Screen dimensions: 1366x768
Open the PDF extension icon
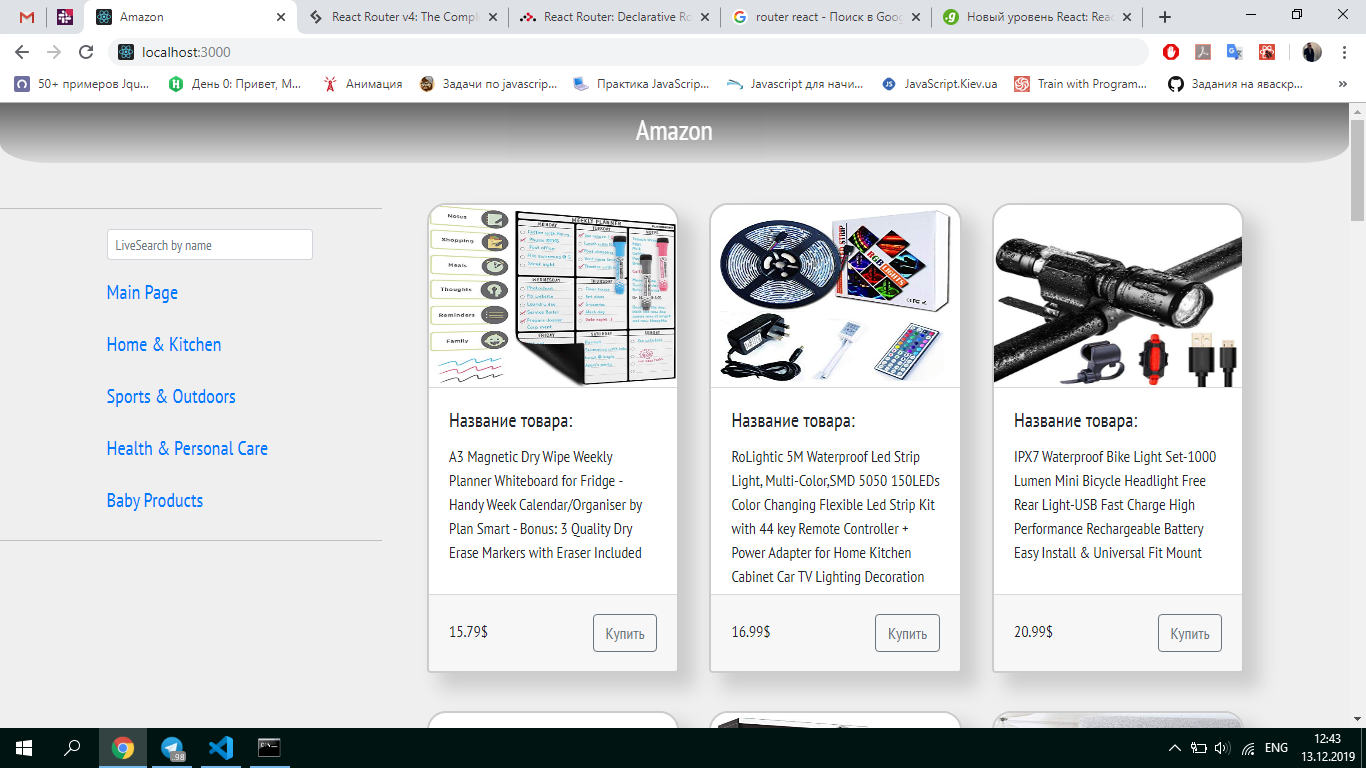coord(1203,52)
